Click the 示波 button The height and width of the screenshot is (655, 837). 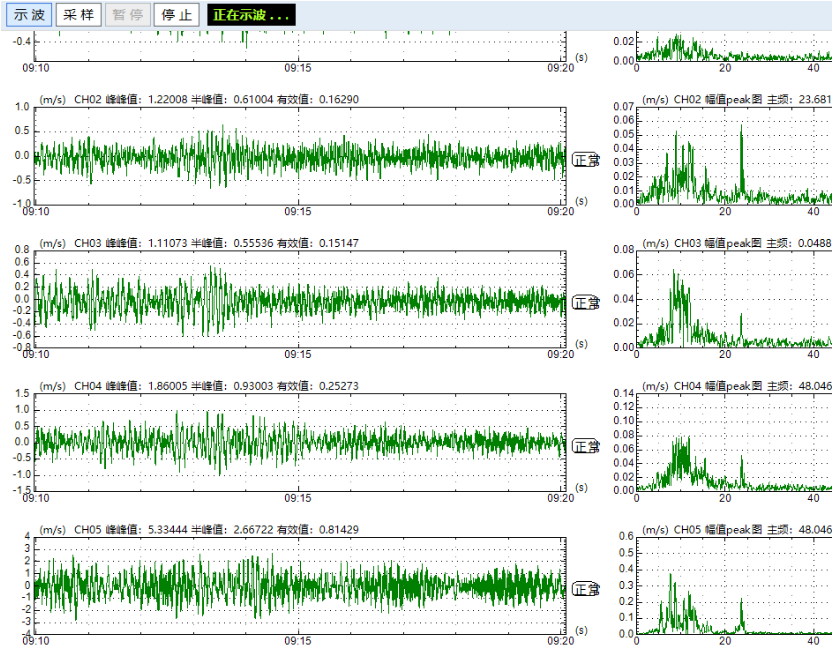tap(28, 15)
